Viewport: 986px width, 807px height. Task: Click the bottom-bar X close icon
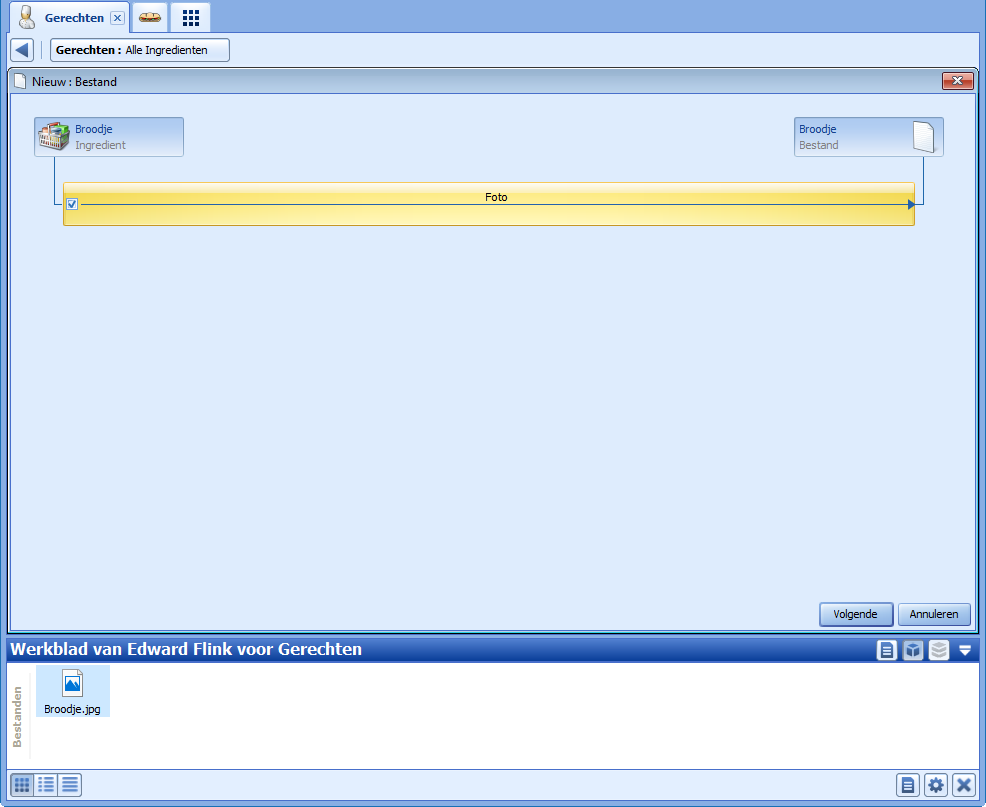[963, 785]
